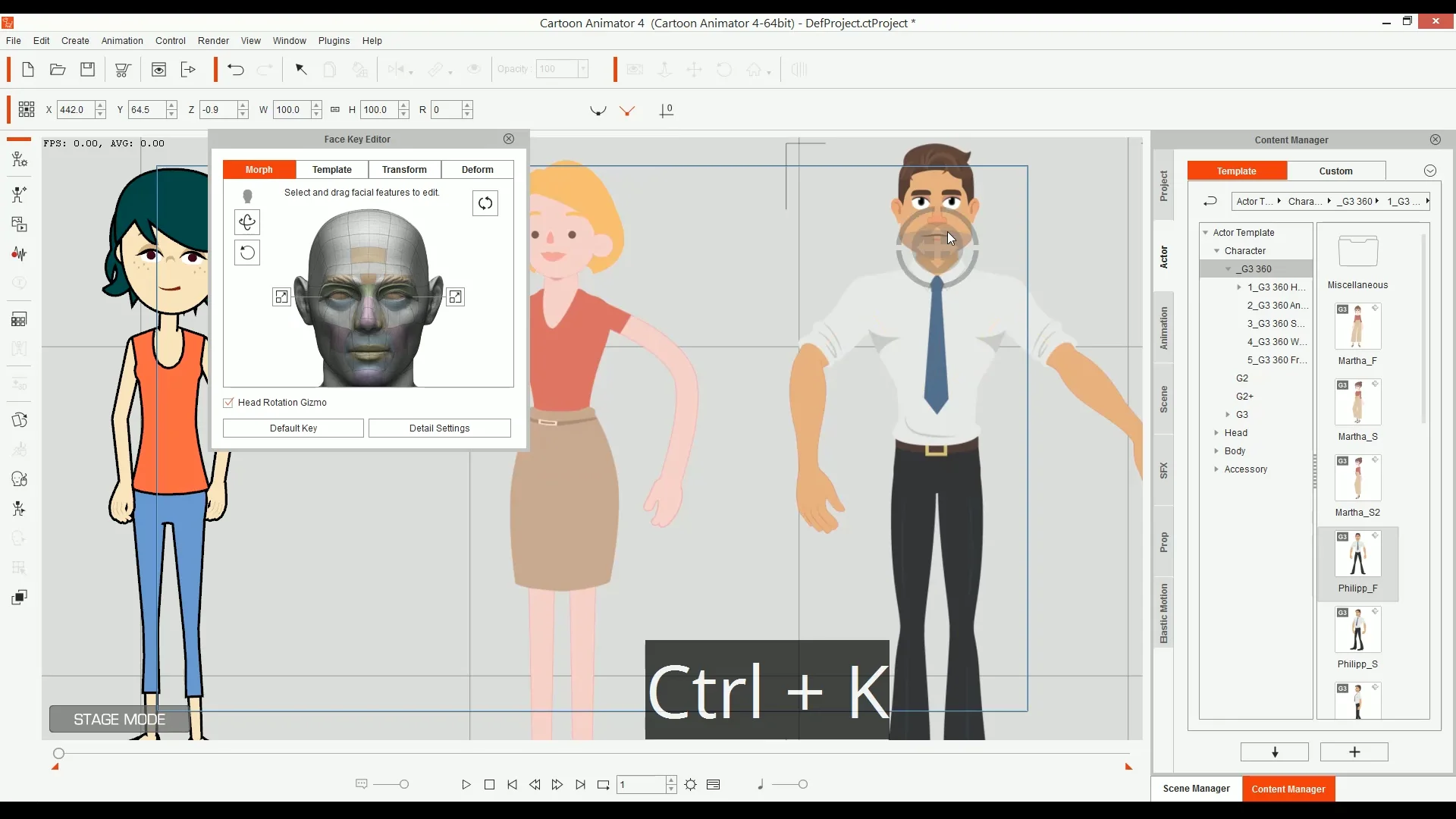
Task: Expand the Head tree folder
Action: [1216, 433]
